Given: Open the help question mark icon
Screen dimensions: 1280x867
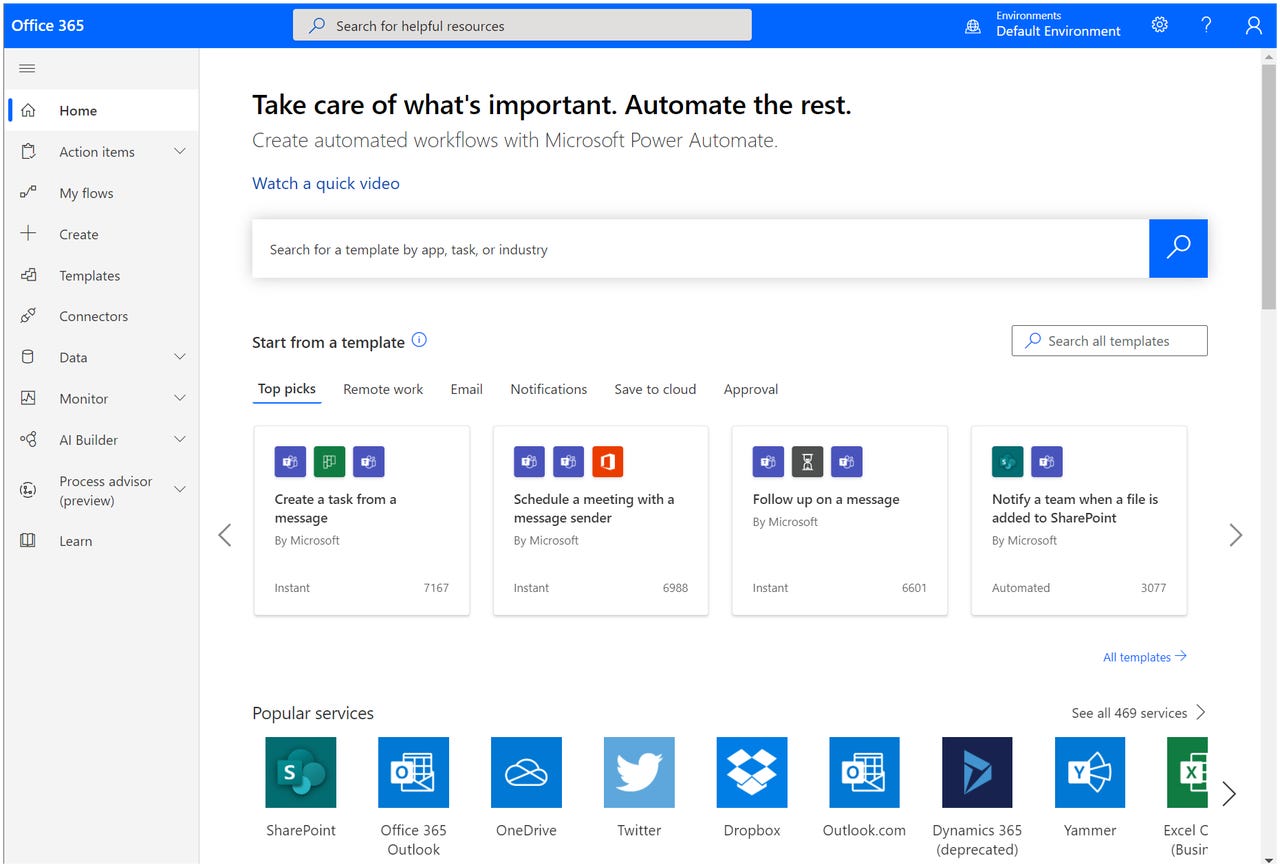Looking at the screenshot, I should coord(1206,24).
